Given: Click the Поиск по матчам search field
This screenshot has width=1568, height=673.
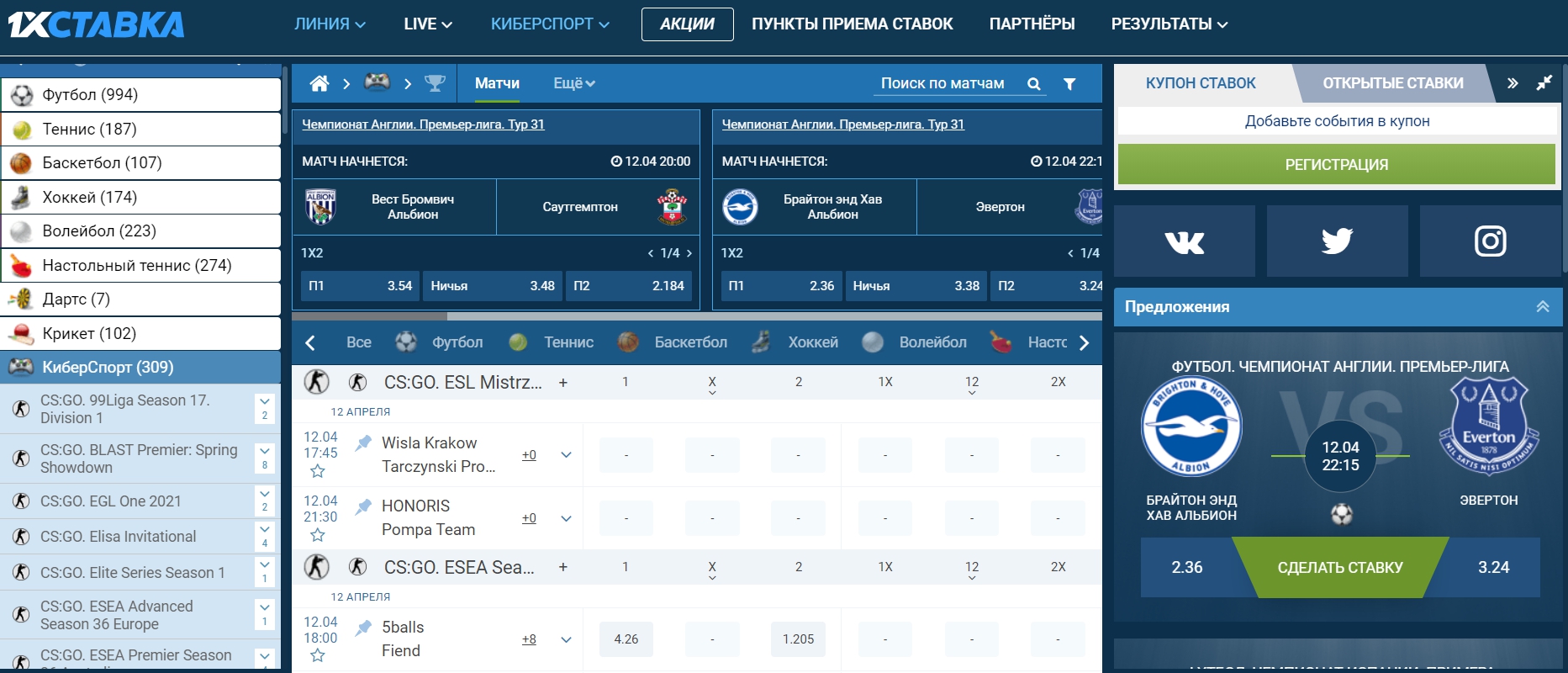Looking at the screenshot, I should [x=943, y=83].
